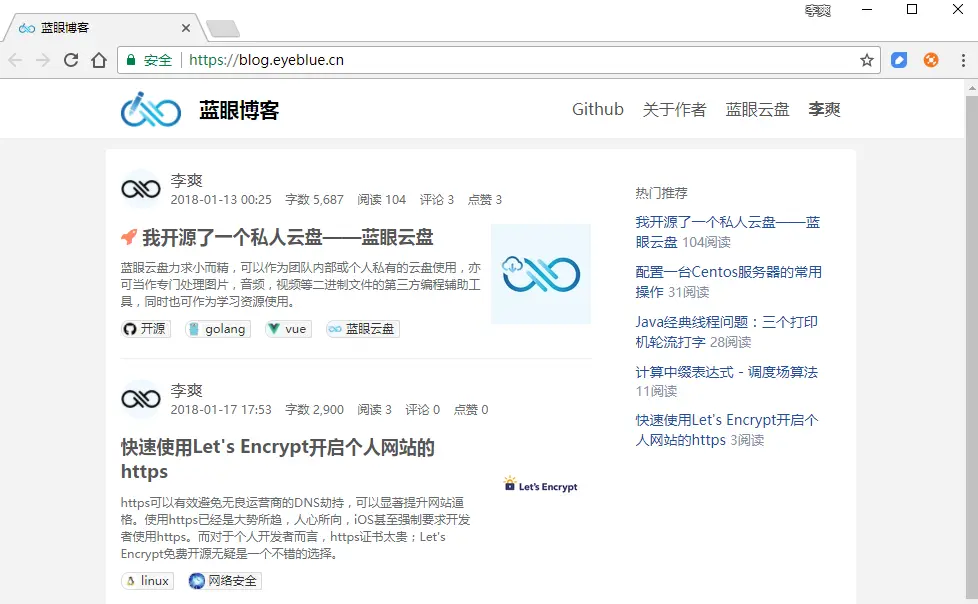Viewport: 978px width, 604px height.
Task: Open a new browser tab
Action: [x=223, y=29]
